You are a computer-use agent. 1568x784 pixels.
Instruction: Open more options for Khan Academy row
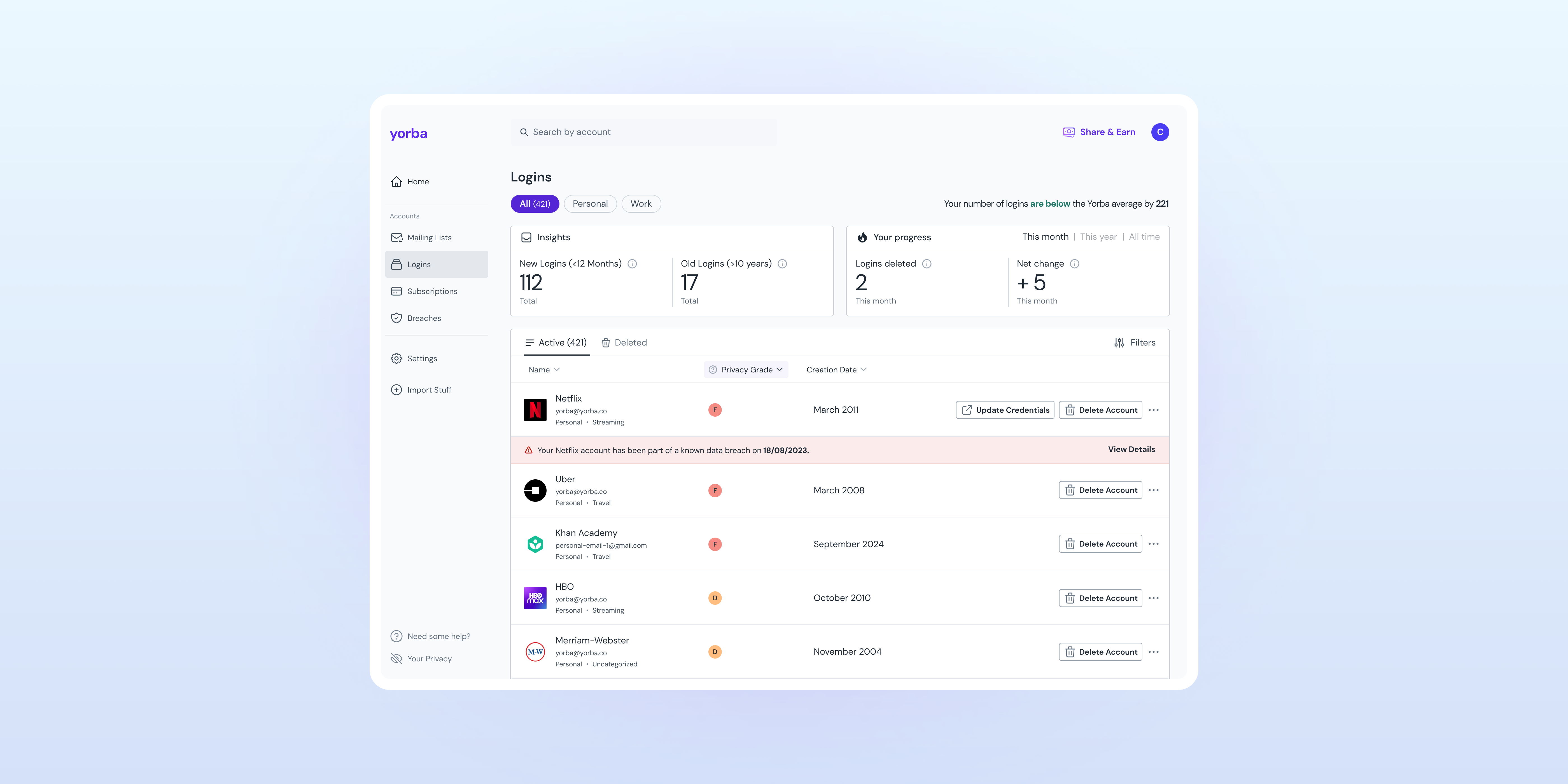[x=1154, y=543]
